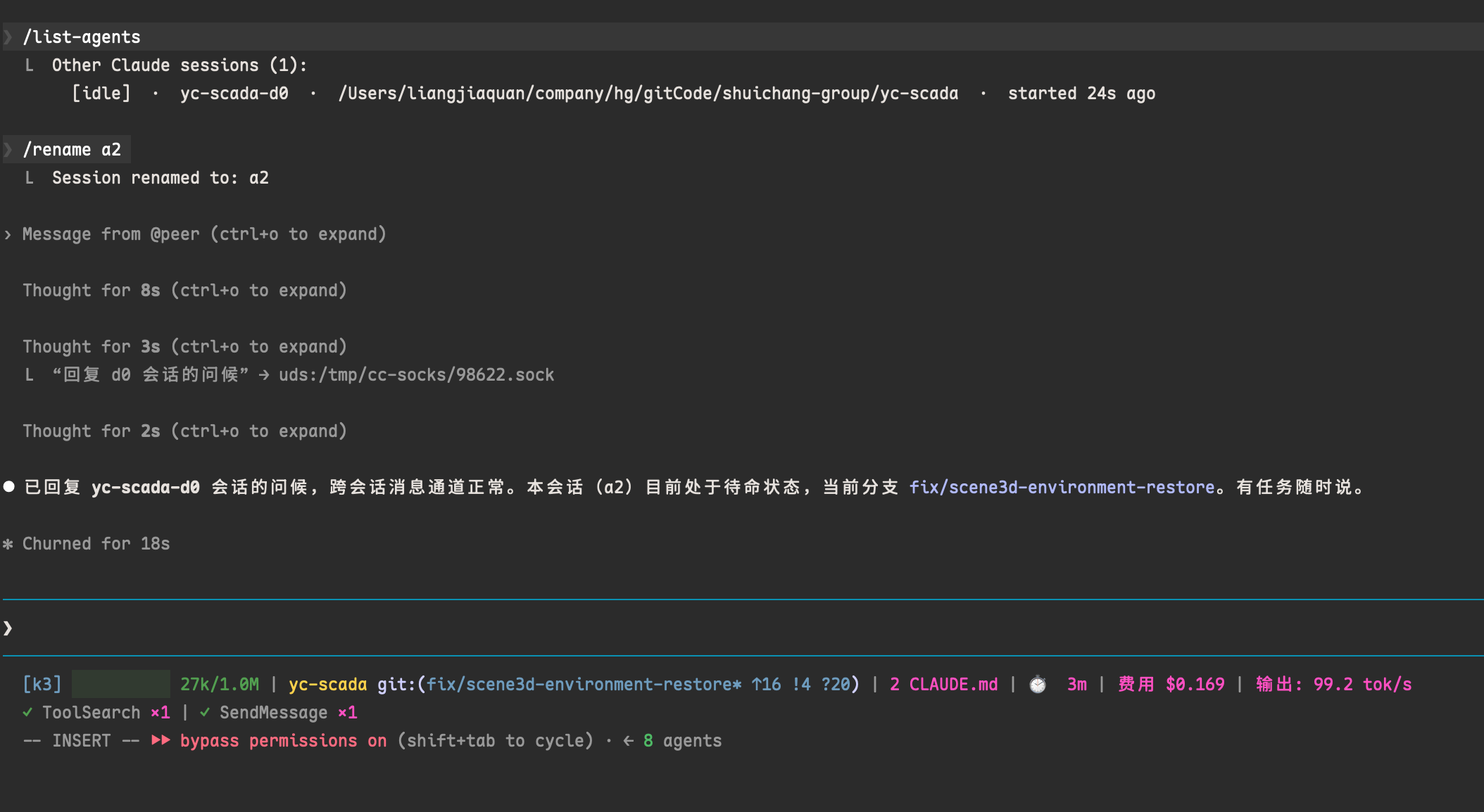Click the 27k/1.0M token counter

(x=220, y=684)
